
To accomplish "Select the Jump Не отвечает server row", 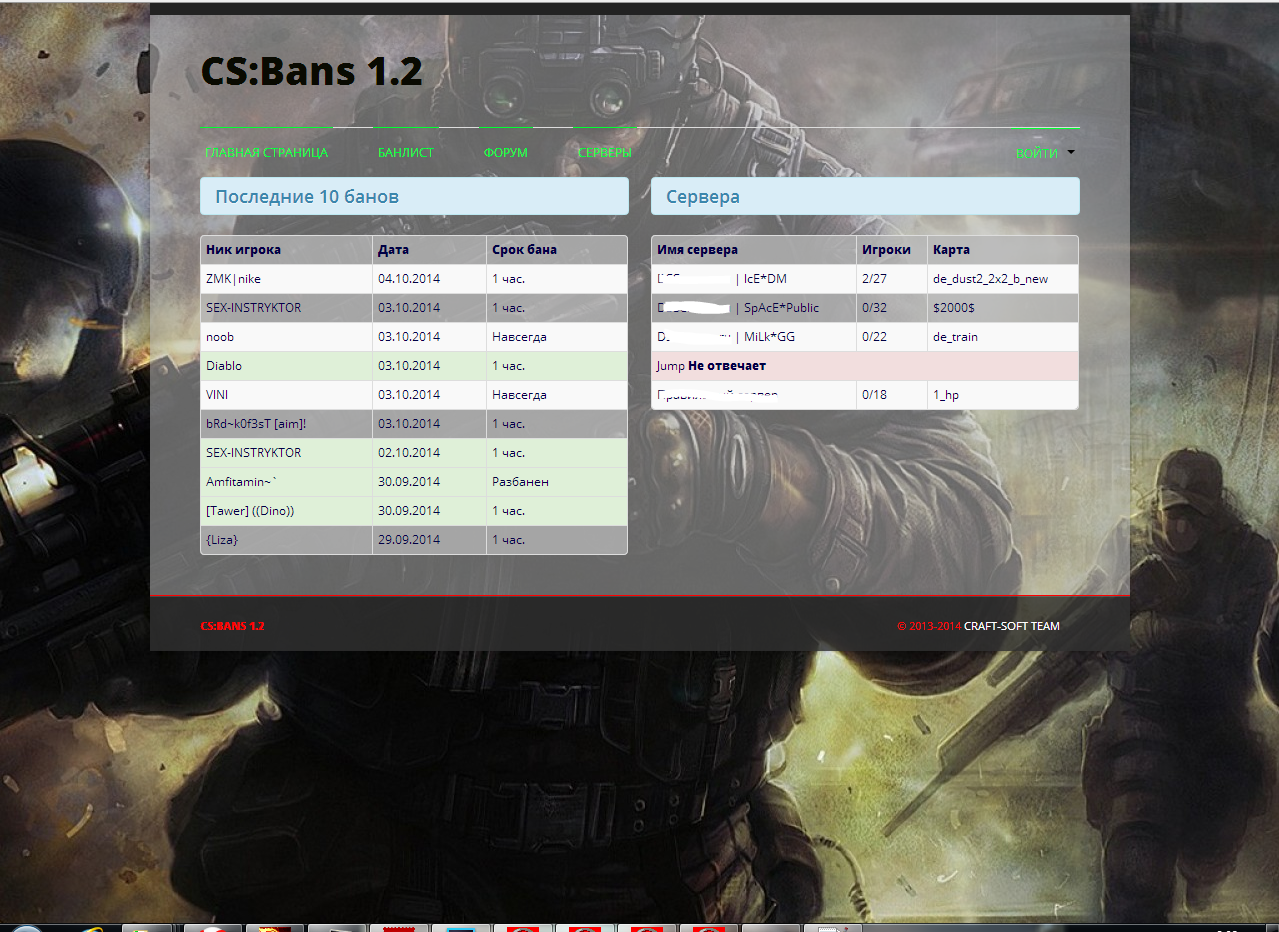I will click(865, 366).
